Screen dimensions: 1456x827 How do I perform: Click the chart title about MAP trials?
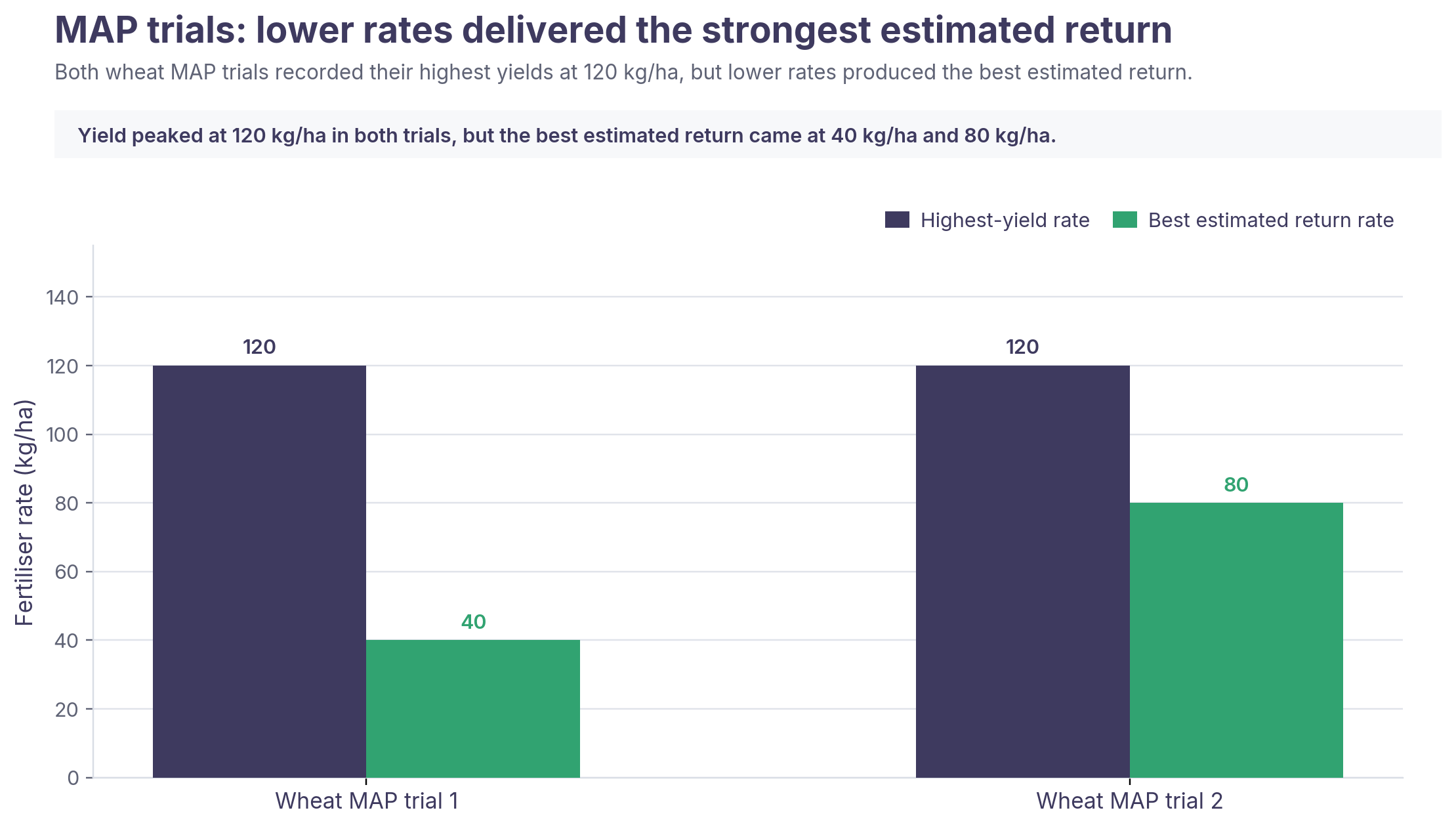[613, 30]
